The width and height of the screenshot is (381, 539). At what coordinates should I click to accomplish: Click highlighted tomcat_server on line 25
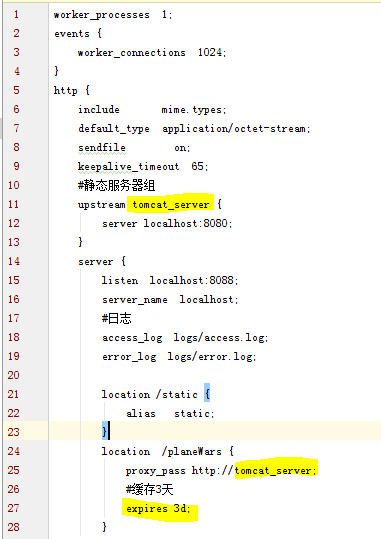[273, 471]
